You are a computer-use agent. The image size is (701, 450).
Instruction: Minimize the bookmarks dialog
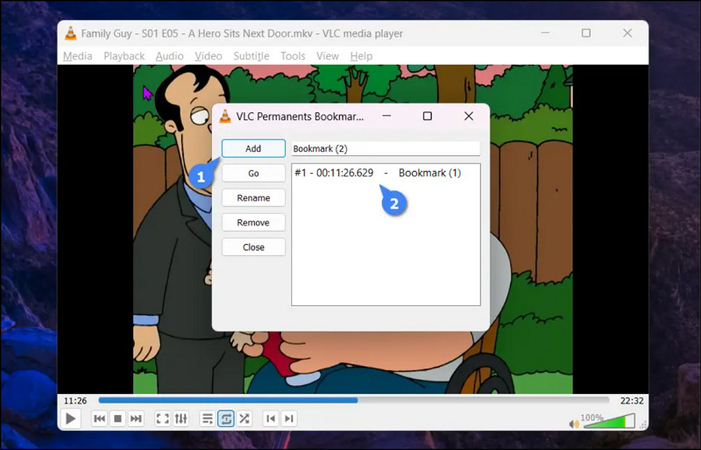[x=387, y=116]
